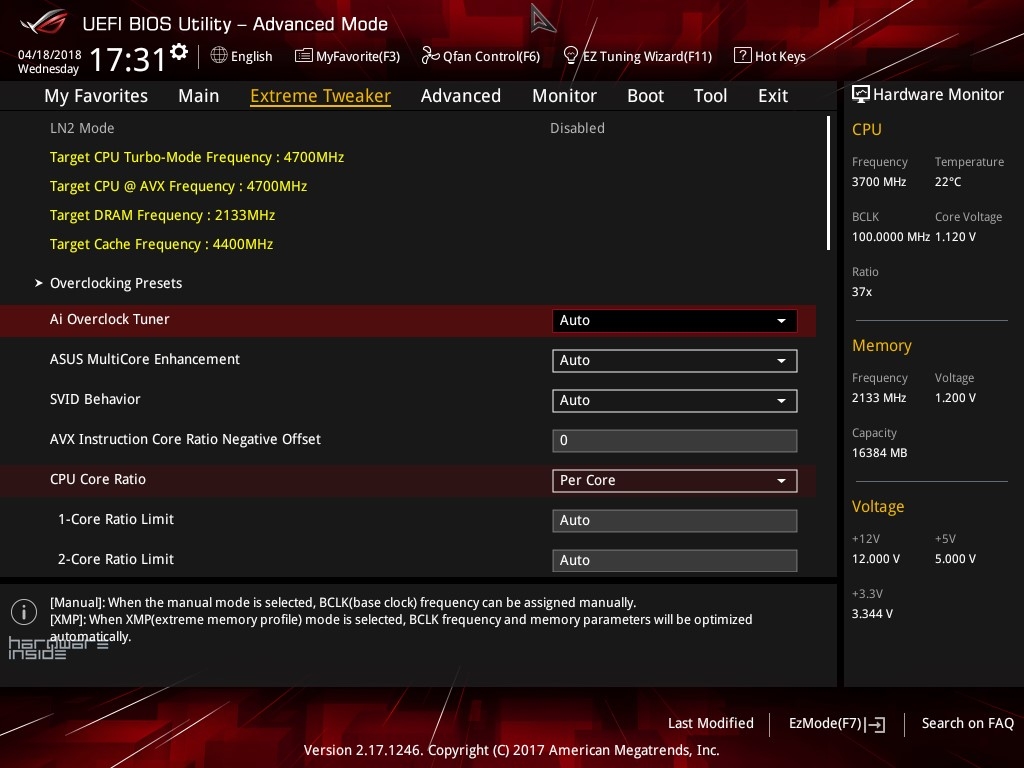This screenshot has width=1024, height=768.
Task: Click the EzMode switch arrow icon
Action: (876, 724)
